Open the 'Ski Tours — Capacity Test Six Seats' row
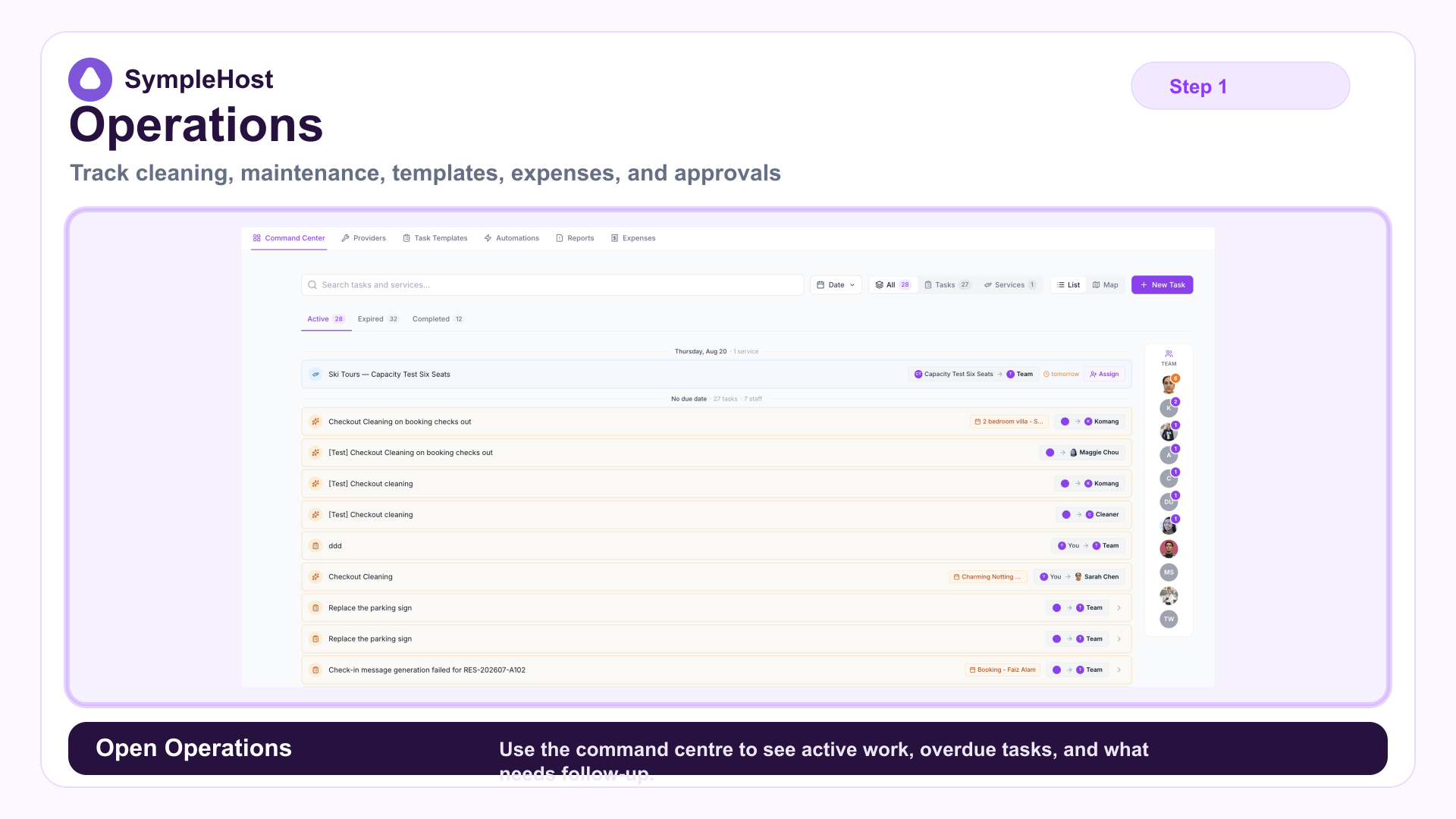Image resolution: width=1456 pixels, height=819 pixels. (x=716, y=375)
